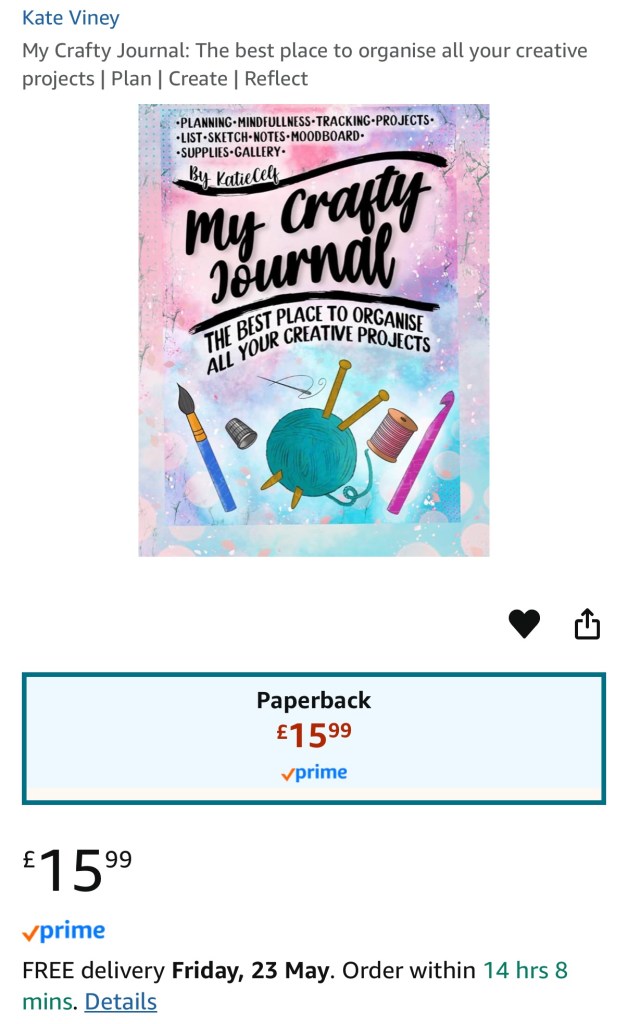Click the silver thimble on cover
Image resolution: width=628 pixels, height=1024 pixels.
tap(241, 433)
